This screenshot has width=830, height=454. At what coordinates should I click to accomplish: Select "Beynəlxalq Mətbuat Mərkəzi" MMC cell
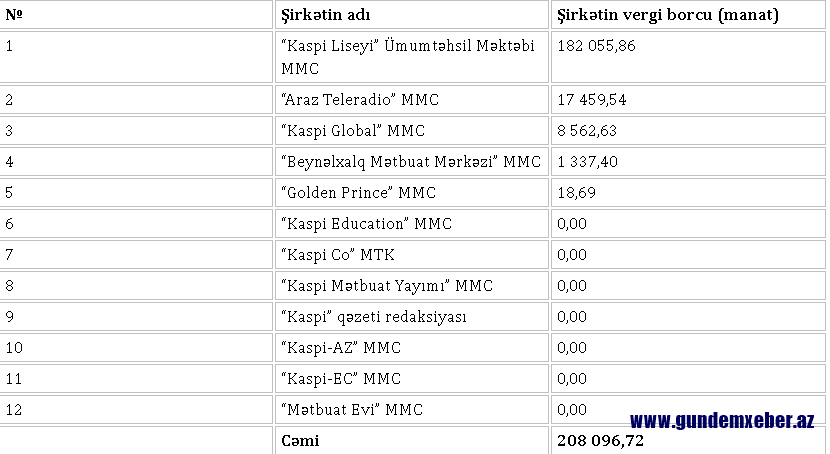[411, 161]
